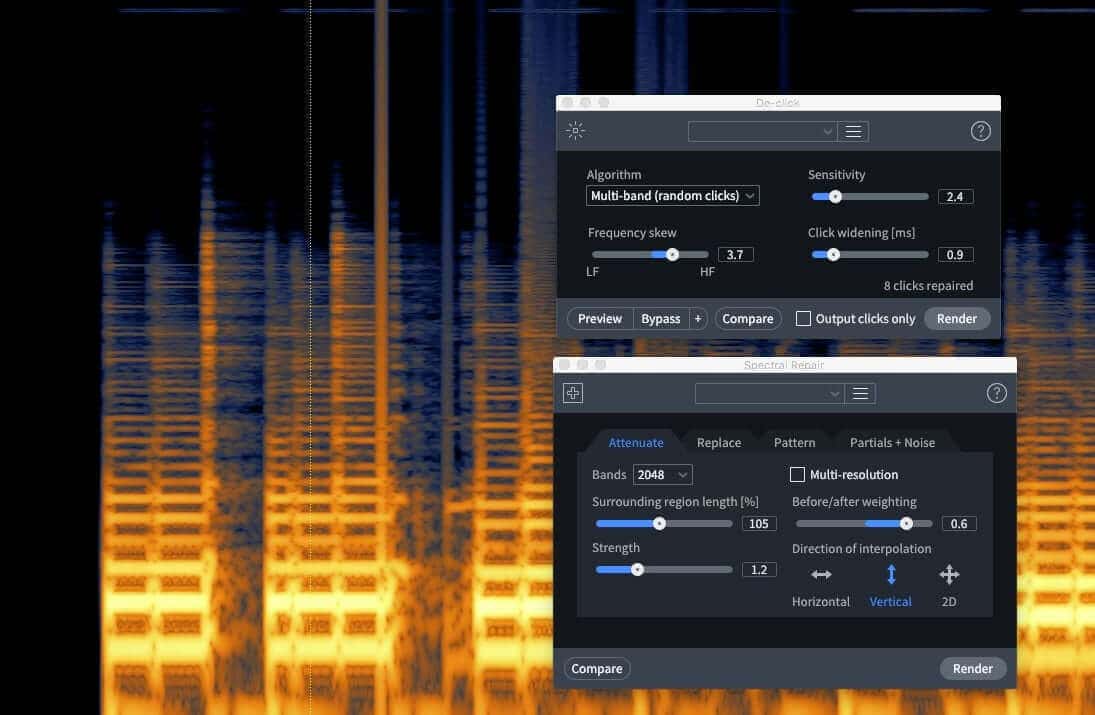Viewport: 1095px width, 715px height.
Task: Click the Spectral Repair plus icon
Action: 573,393
